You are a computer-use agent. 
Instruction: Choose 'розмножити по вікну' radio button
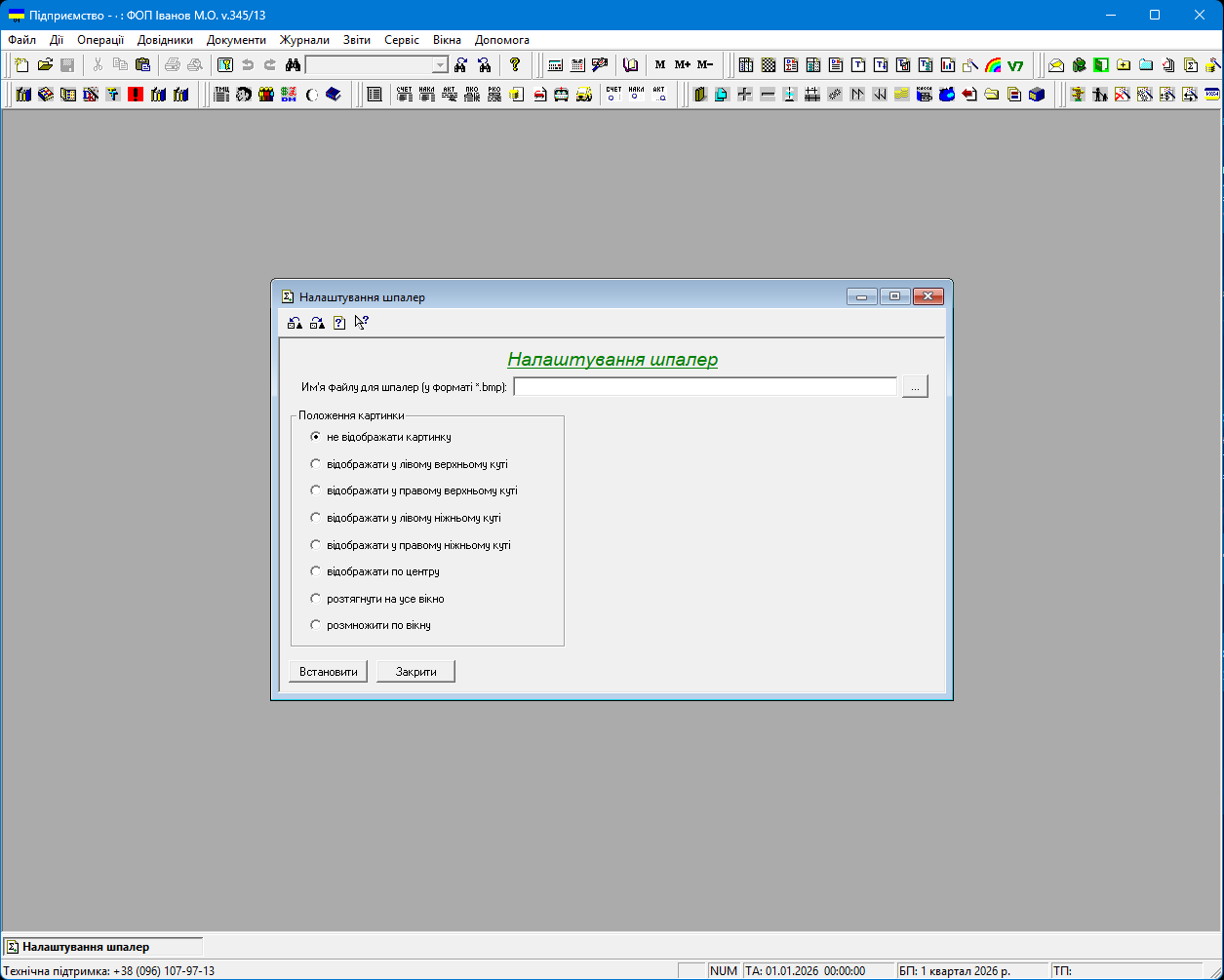[x=315, y=625]
